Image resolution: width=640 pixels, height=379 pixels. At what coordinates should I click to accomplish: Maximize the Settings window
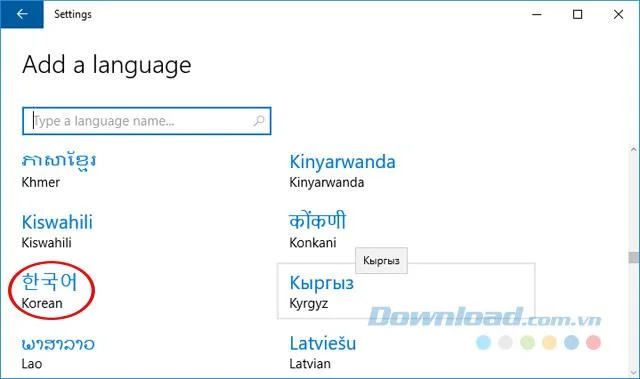[x=578, y=15]
